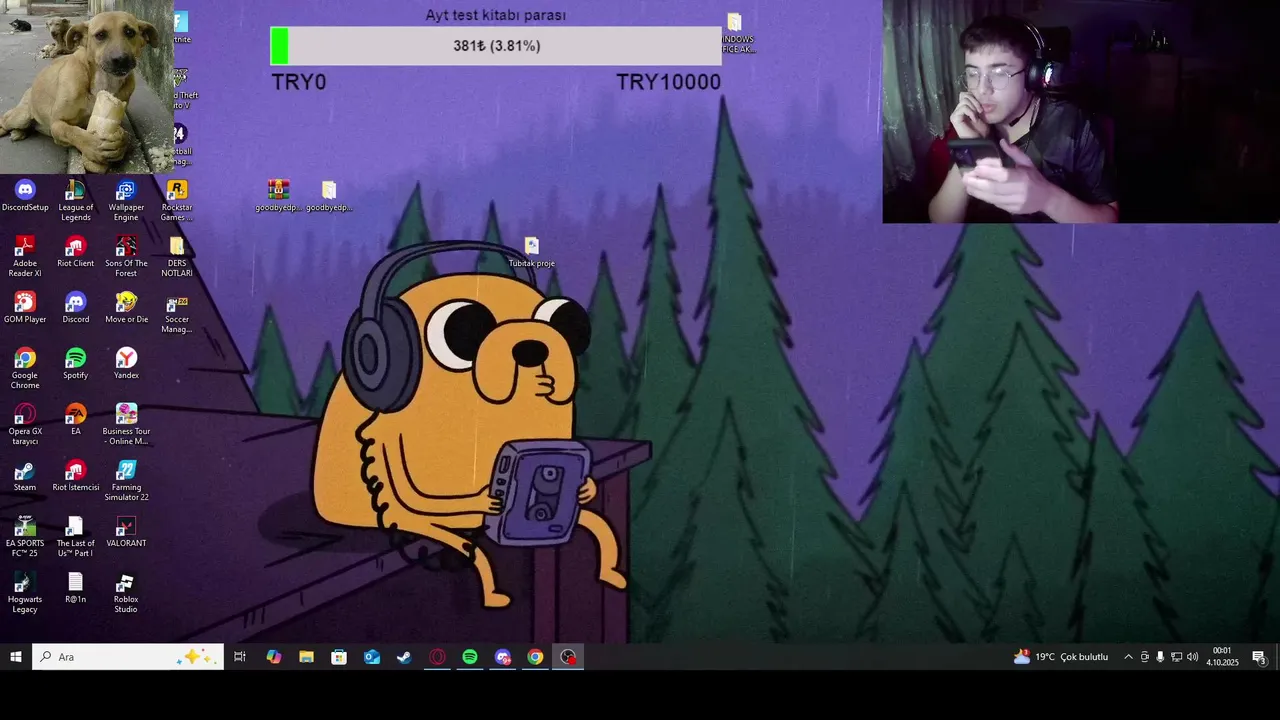Click the microphone tray icon

coord(1160,657)
